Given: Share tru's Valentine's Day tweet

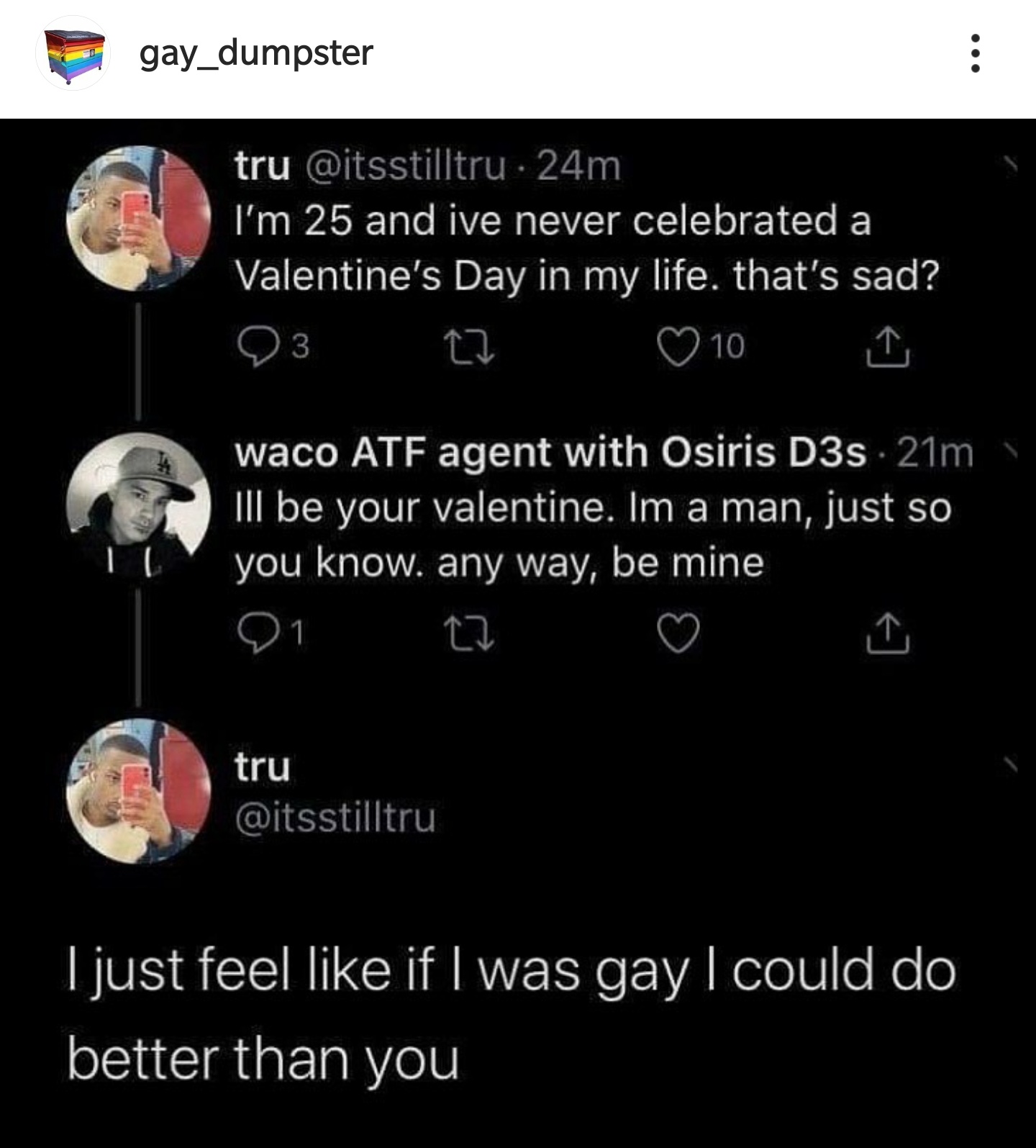Looking at the screenshot, I should point(889,348).
